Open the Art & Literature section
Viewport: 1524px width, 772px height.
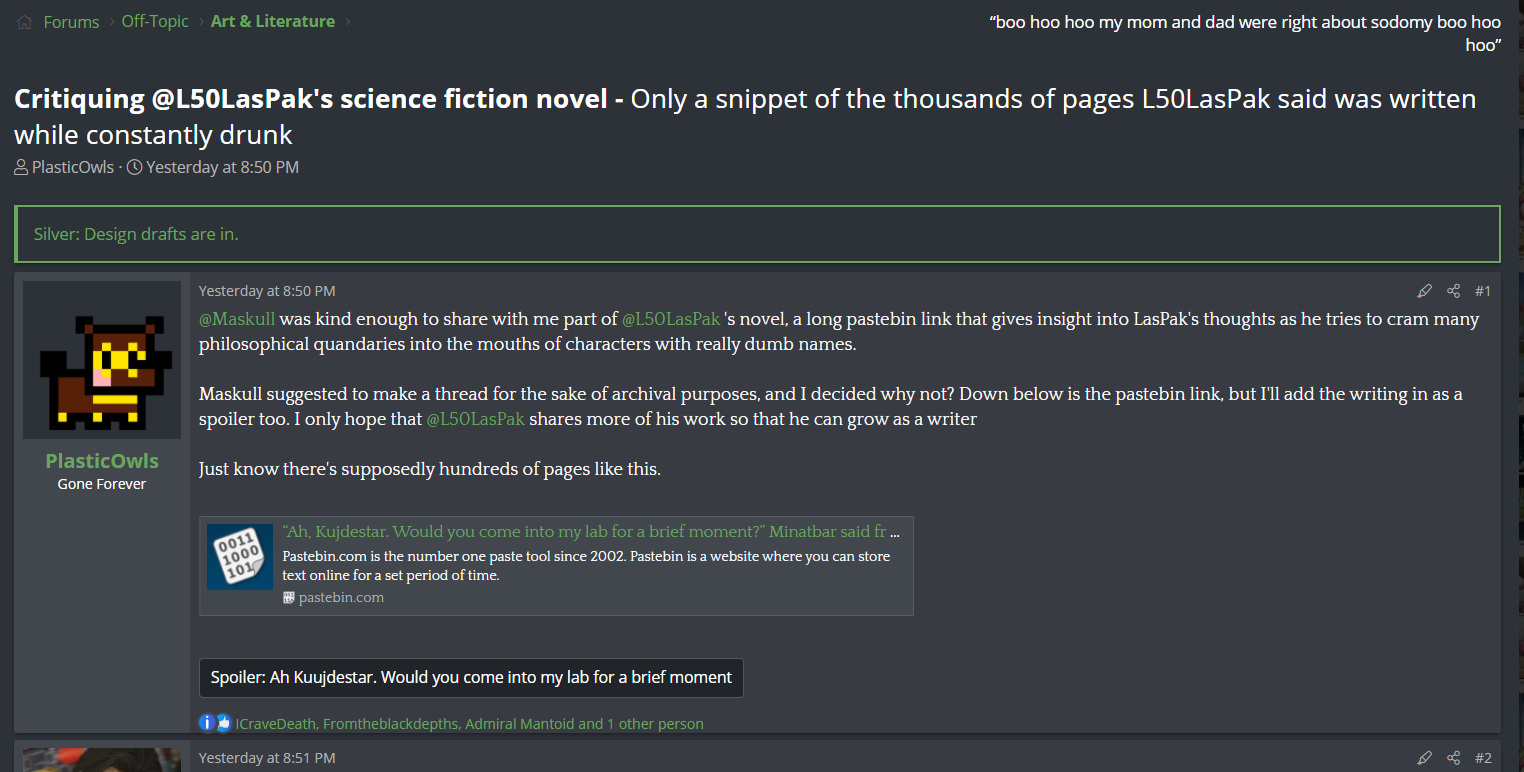[272, 22]
